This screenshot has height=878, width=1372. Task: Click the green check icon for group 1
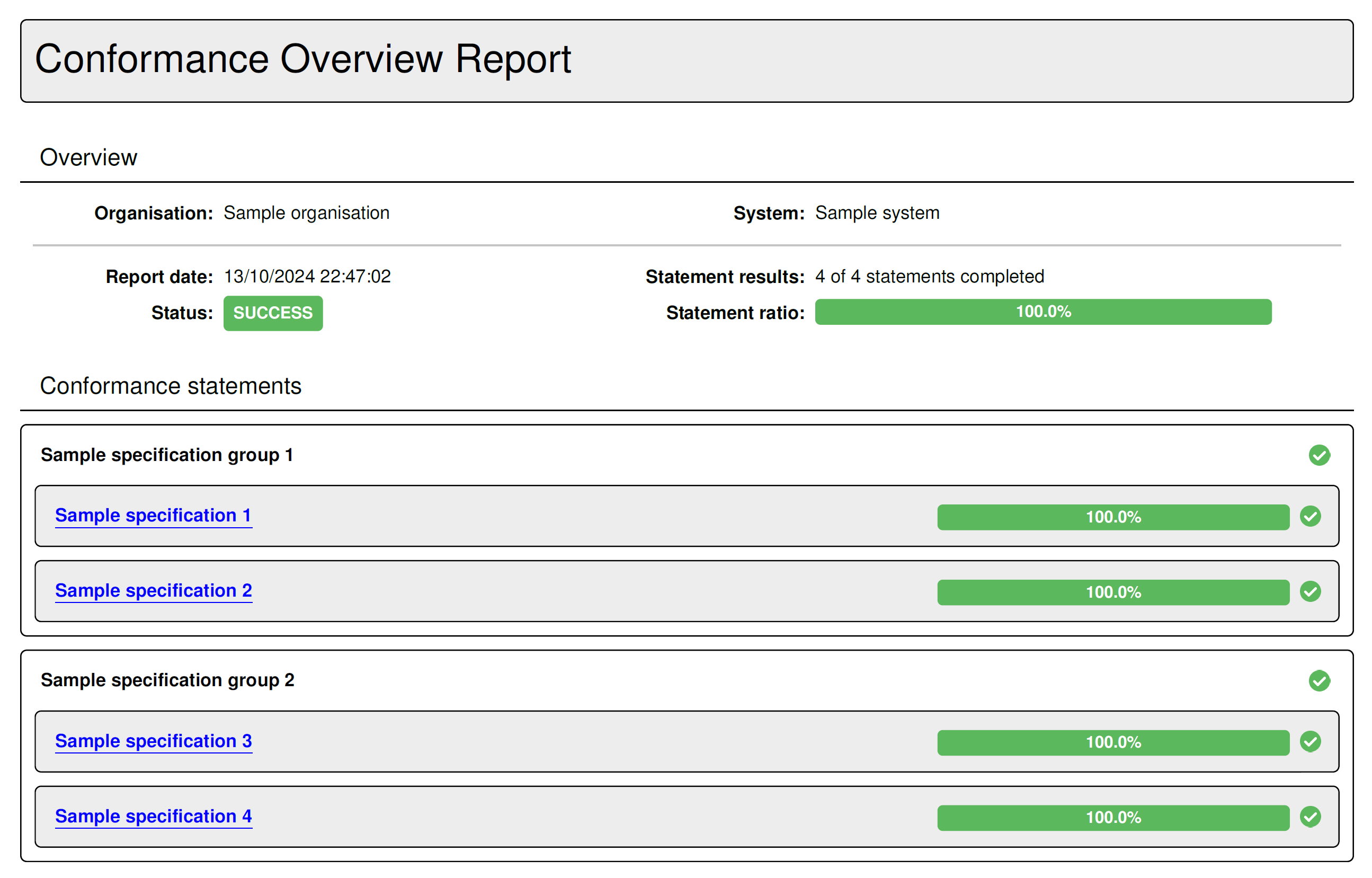tap(1320, 455)
